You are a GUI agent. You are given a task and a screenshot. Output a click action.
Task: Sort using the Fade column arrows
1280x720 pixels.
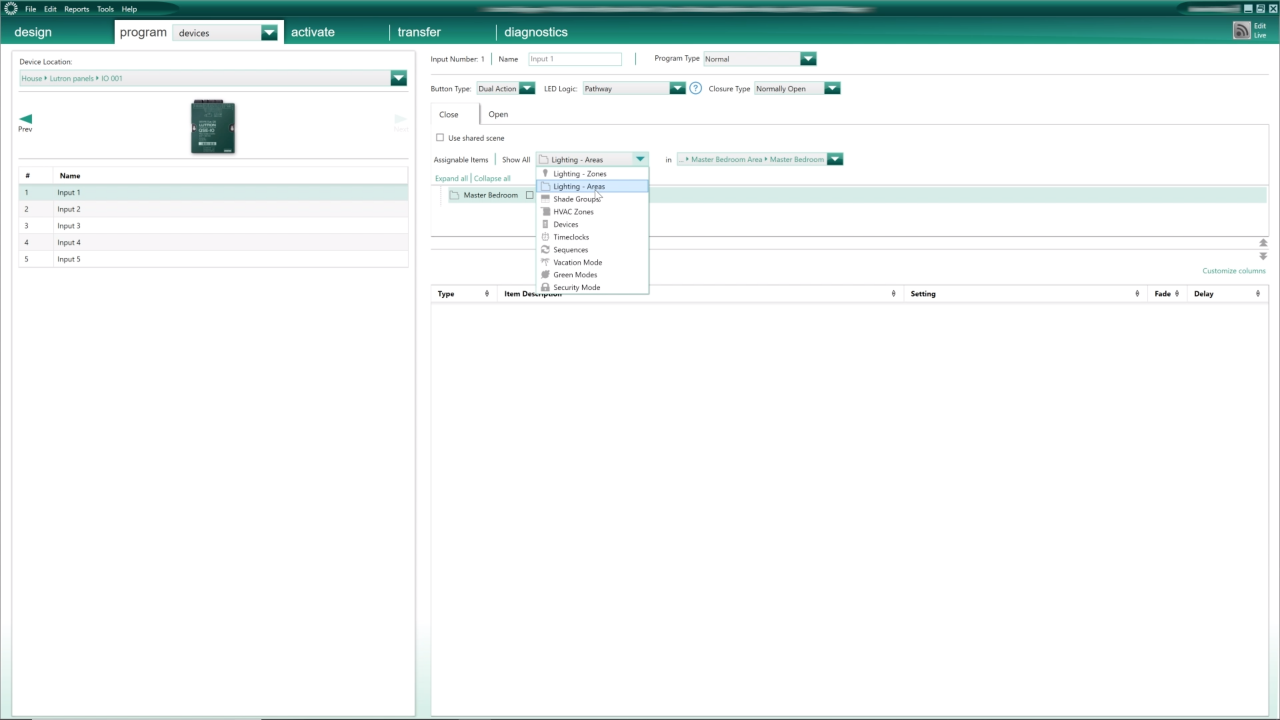[1177, 294]
